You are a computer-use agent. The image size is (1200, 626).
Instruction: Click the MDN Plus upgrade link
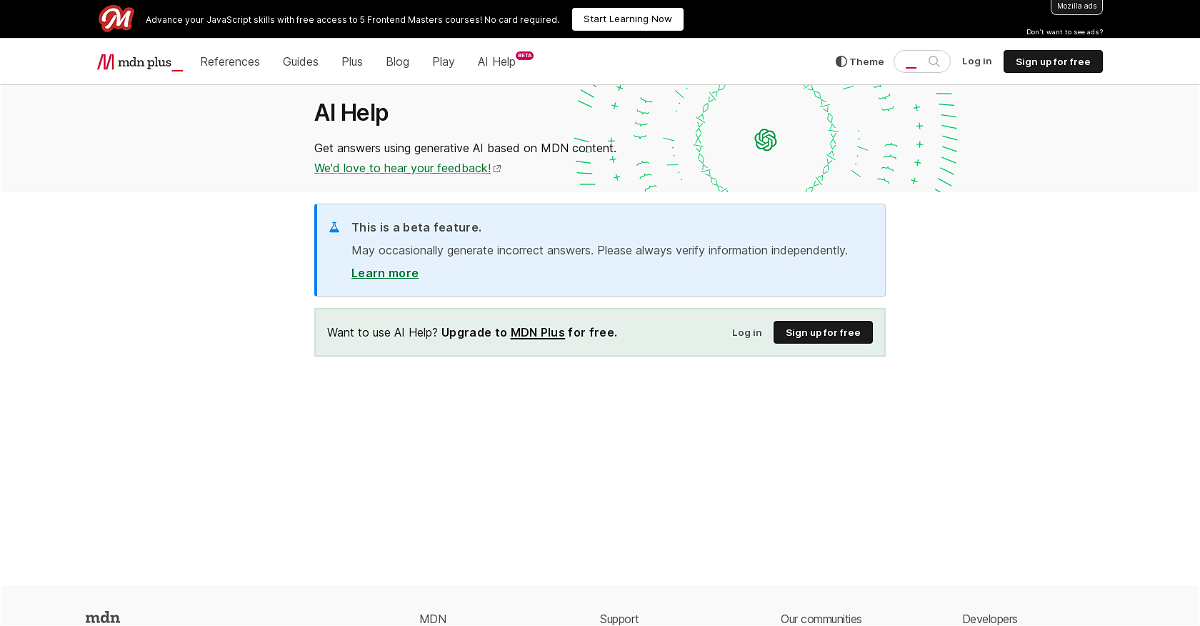click(537, 333)
